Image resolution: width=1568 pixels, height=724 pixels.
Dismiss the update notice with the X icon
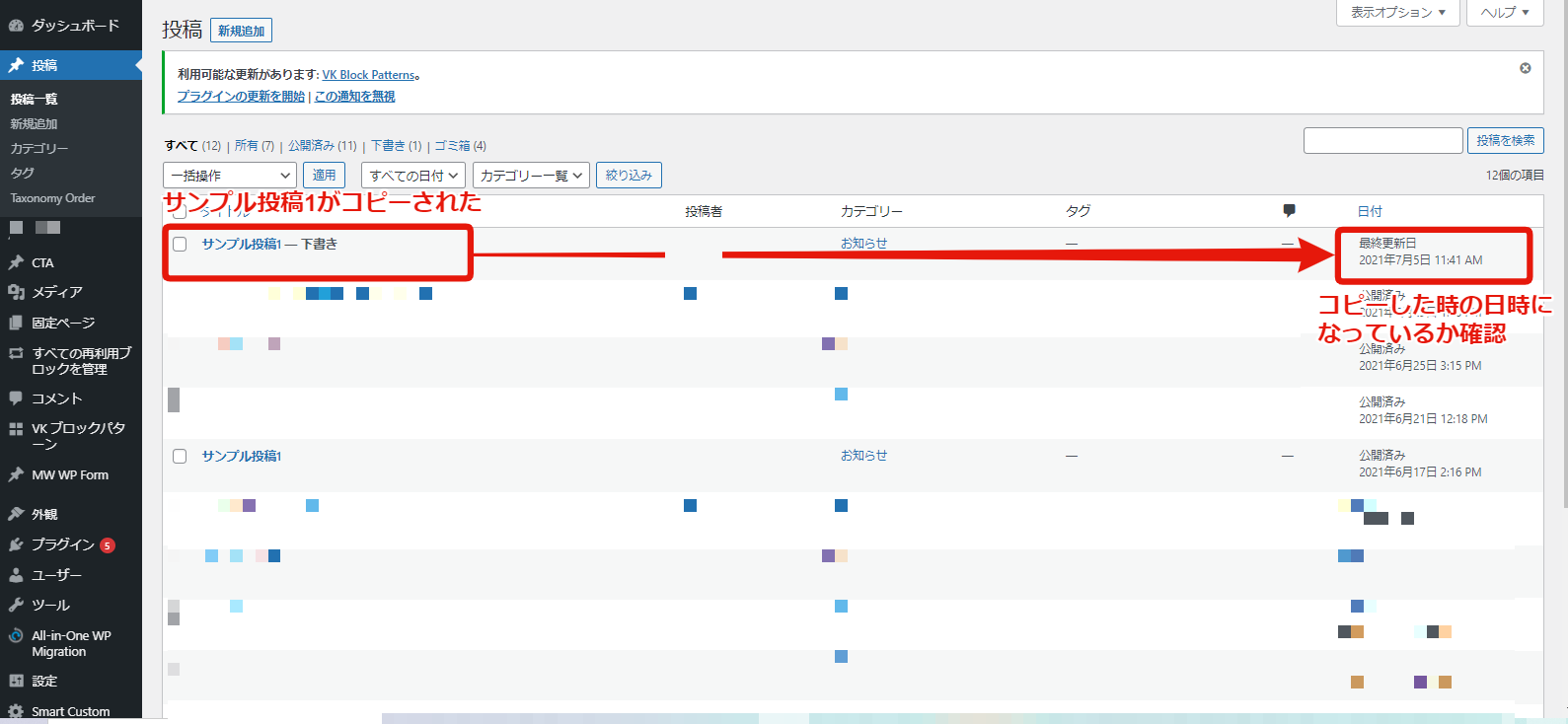pos(1525,68)
